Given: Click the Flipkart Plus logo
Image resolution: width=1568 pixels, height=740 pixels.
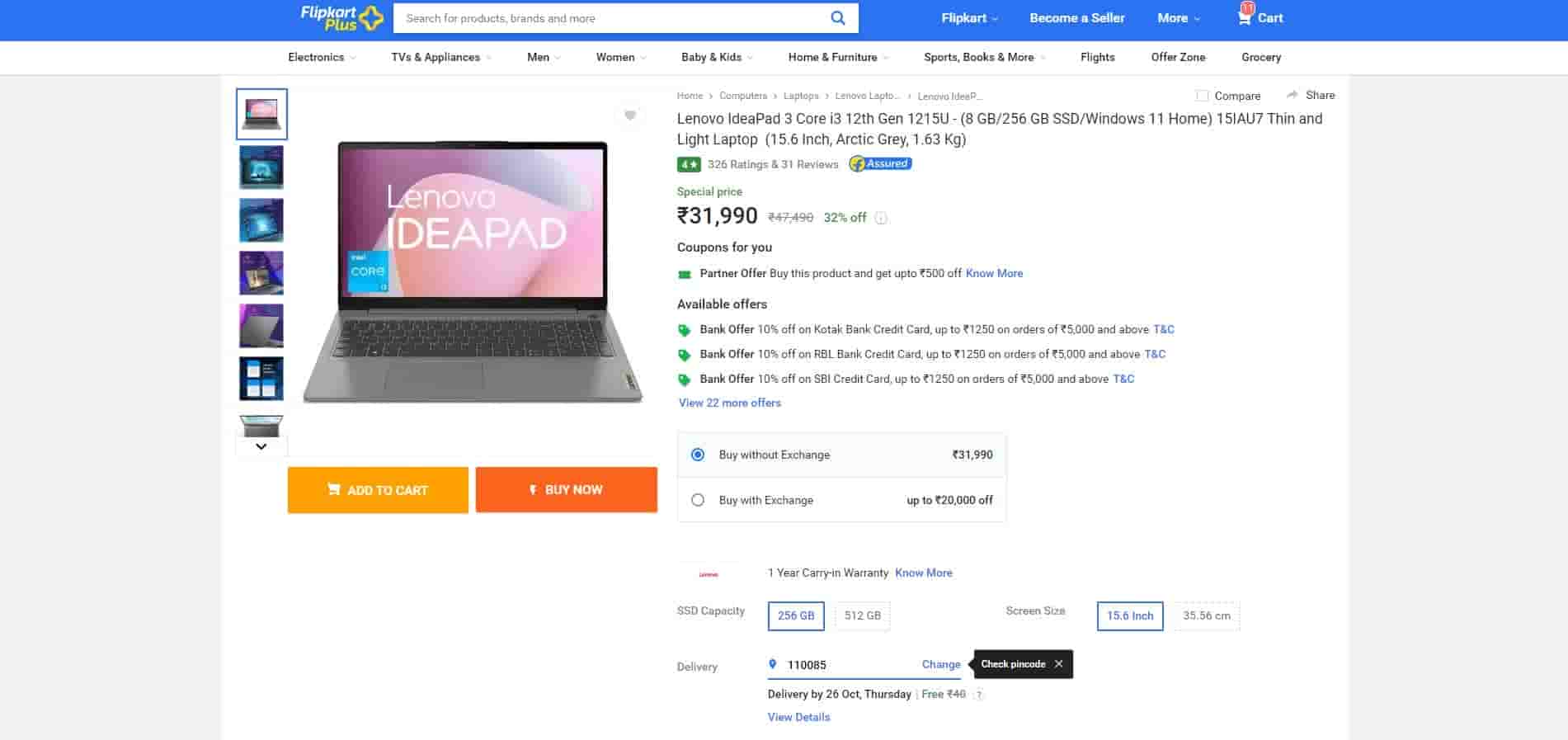Looking at the screenshot, I should coord(341,18).
